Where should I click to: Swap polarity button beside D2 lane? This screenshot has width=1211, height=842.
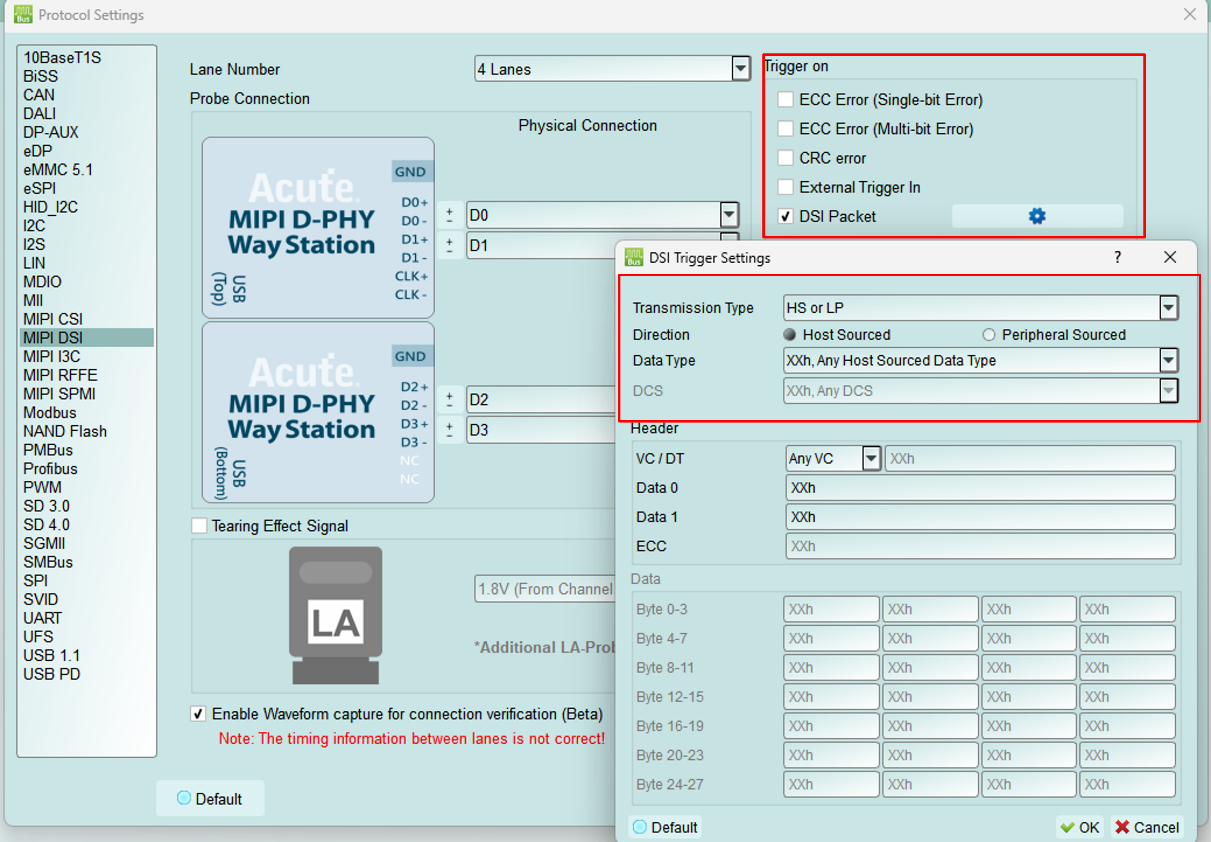(450, 400)
